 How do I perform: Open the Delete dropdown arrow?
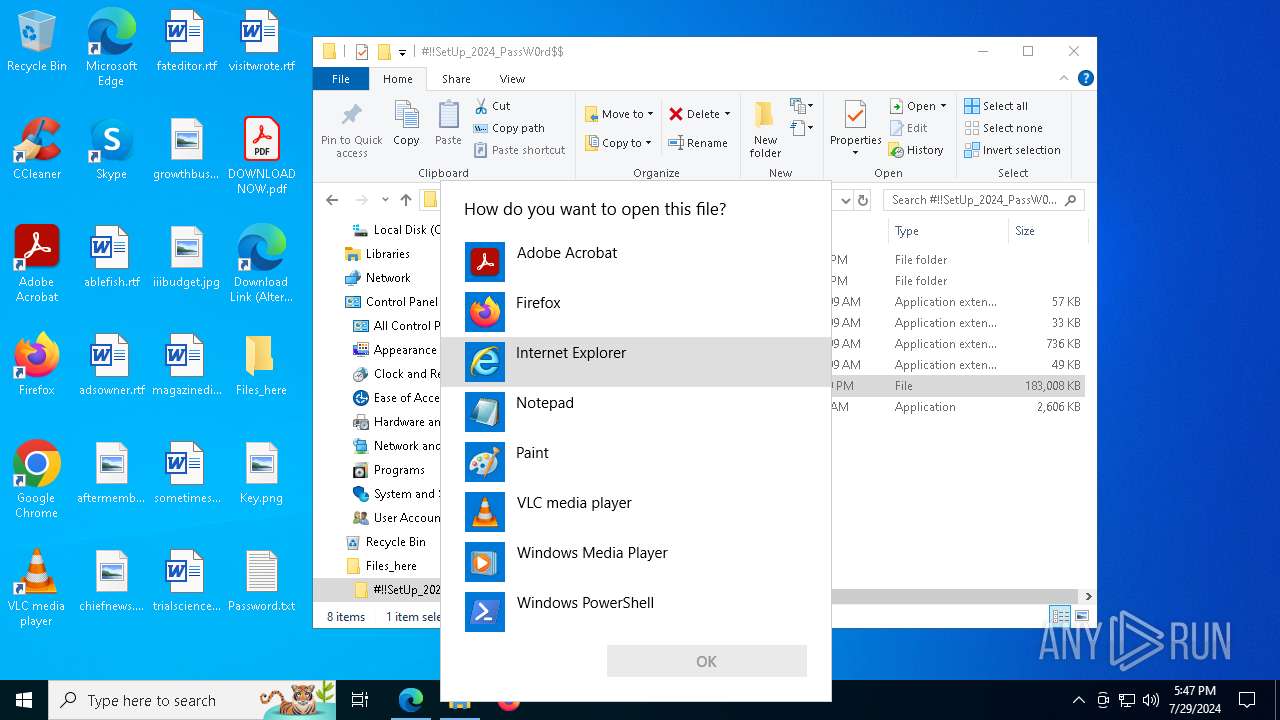(727, 114)
